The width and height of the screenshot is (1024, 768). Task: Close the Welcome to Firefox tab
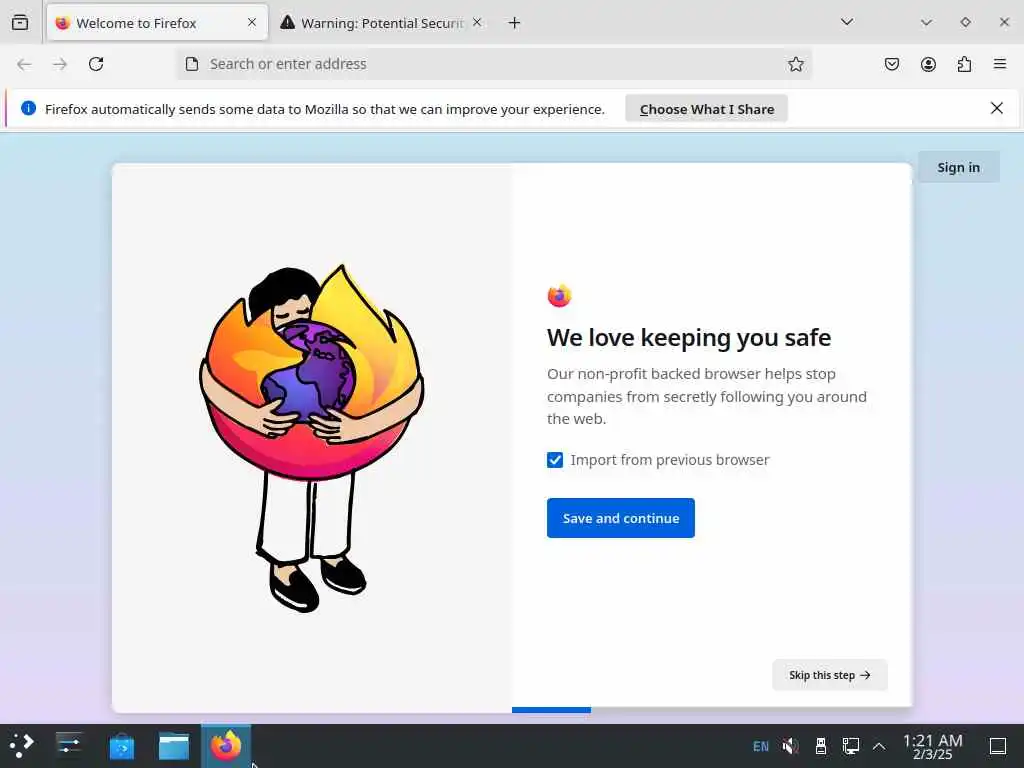pyautogui.click(x=252, y=23)
